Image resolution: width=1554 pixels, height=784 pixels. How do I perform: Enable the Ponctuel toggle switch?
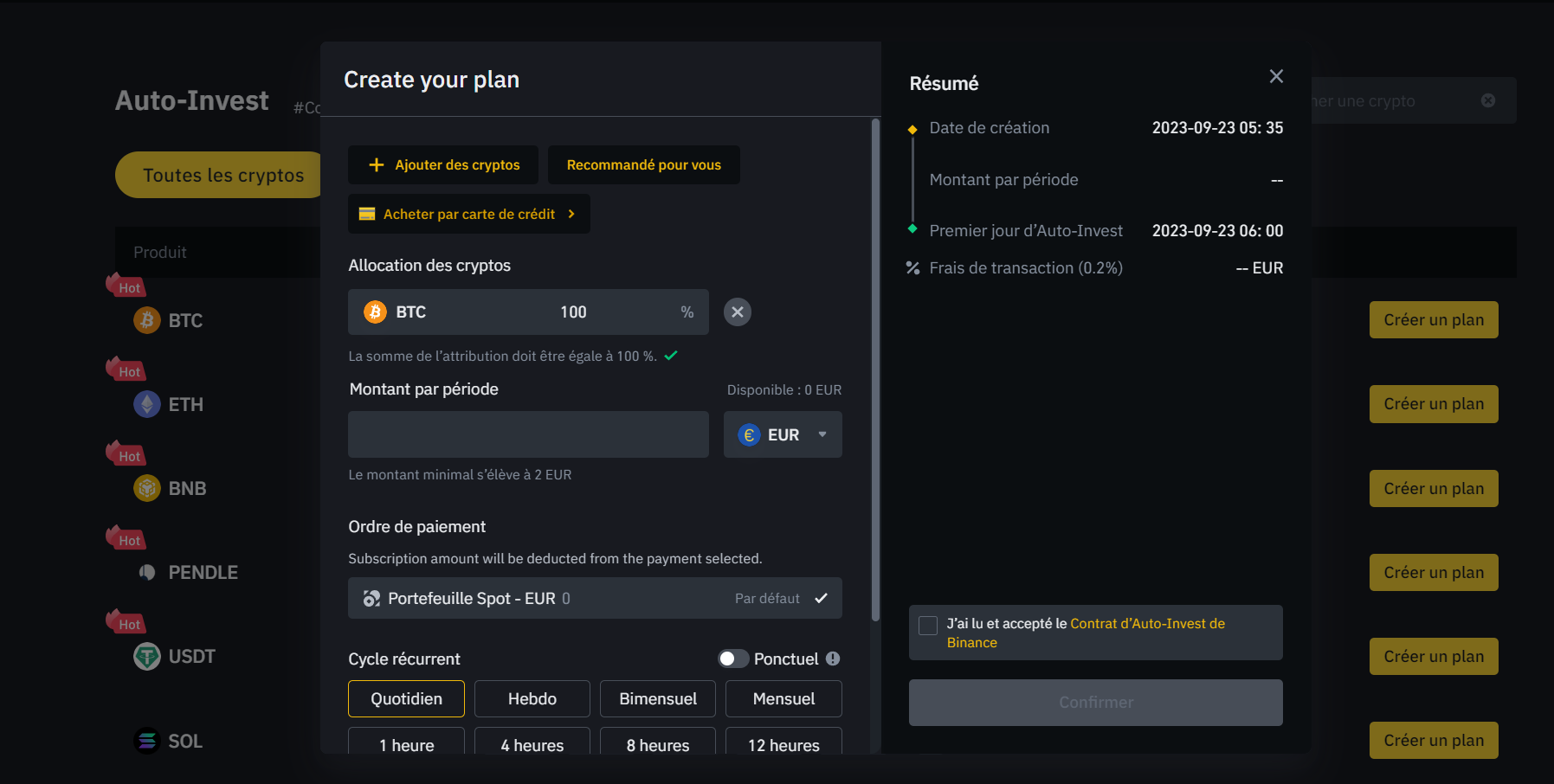[x=732, y=659]
